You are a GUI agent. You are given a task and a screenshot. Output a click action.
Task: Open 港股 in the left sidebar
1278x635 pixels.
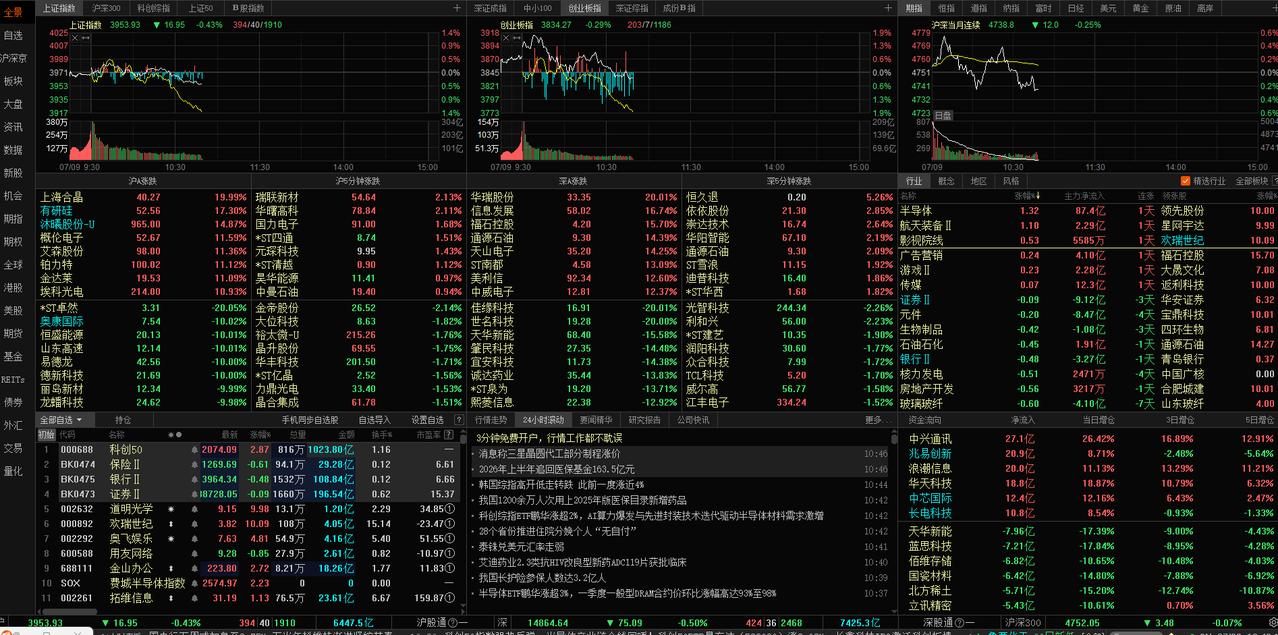[13, 287]
